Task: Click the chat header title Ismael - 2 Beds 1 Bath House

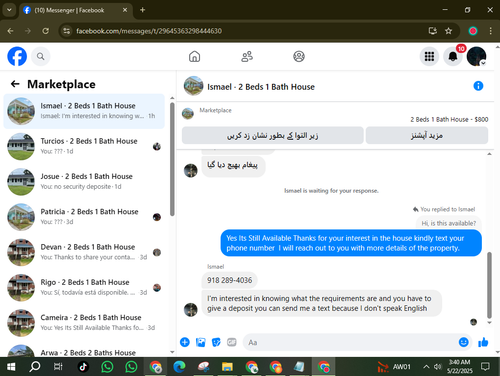Action: (x=261, y=87)
